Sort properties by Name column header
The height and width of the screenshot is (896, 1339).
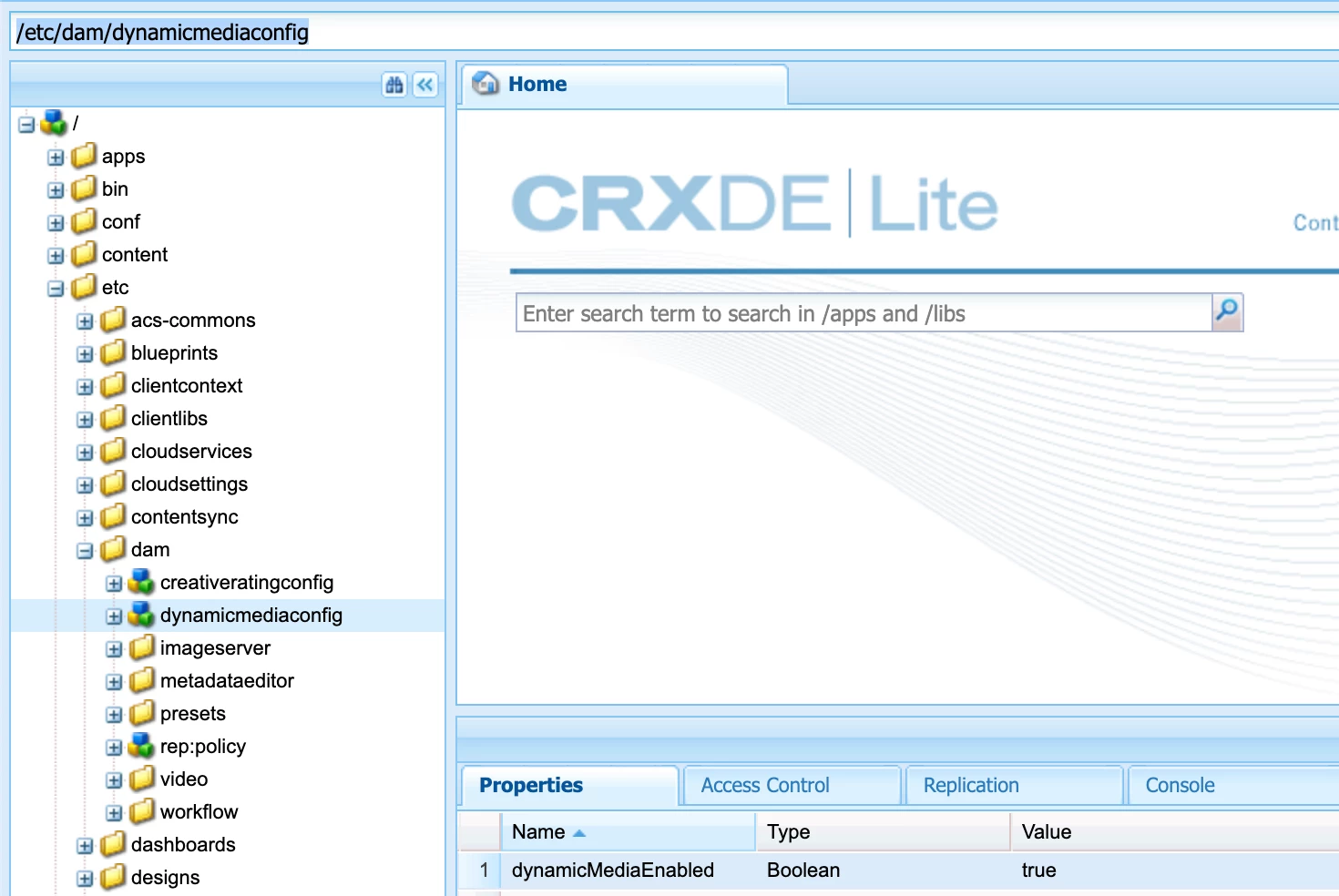point(628,831)
